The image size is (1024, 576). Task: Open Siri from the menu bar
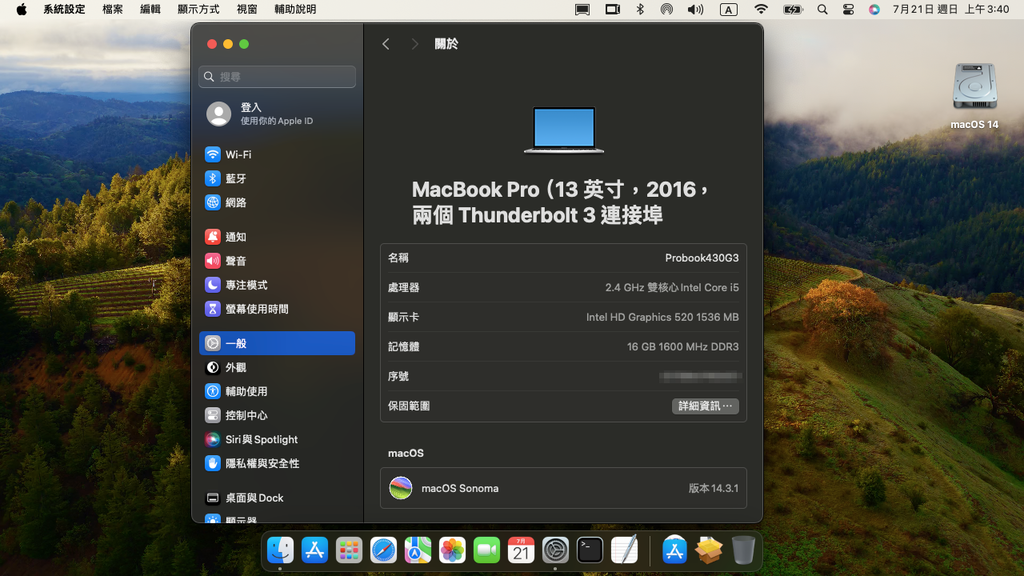pos(874,9)
